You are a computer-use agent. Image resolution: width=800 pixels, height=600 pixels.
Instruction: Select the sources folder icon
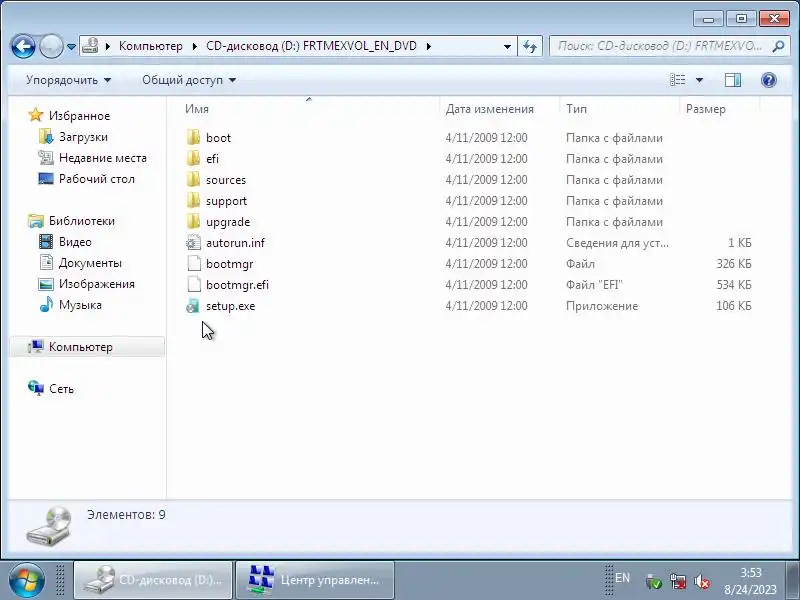pos(193,179)
